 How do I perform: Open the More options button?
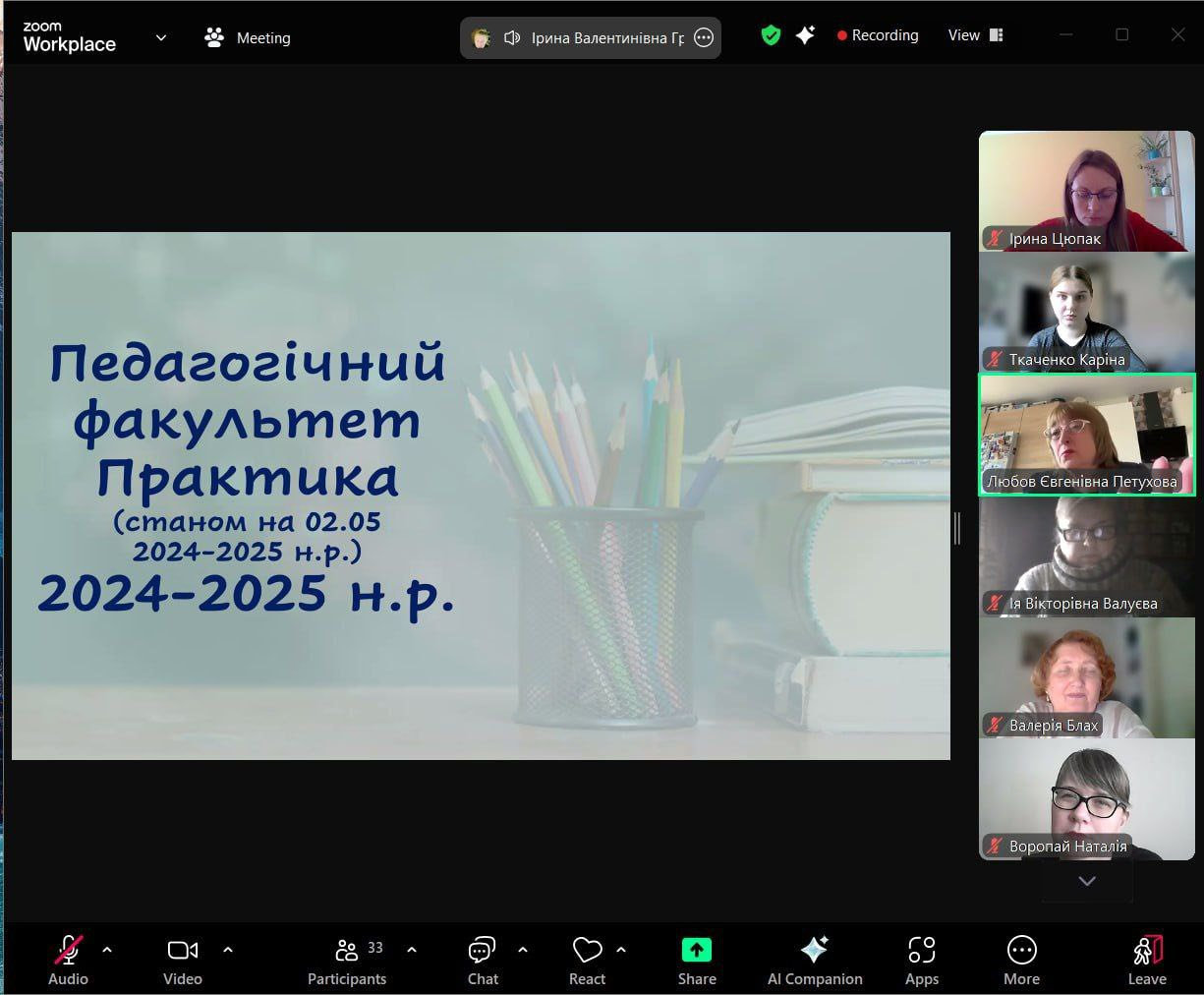1022,960
